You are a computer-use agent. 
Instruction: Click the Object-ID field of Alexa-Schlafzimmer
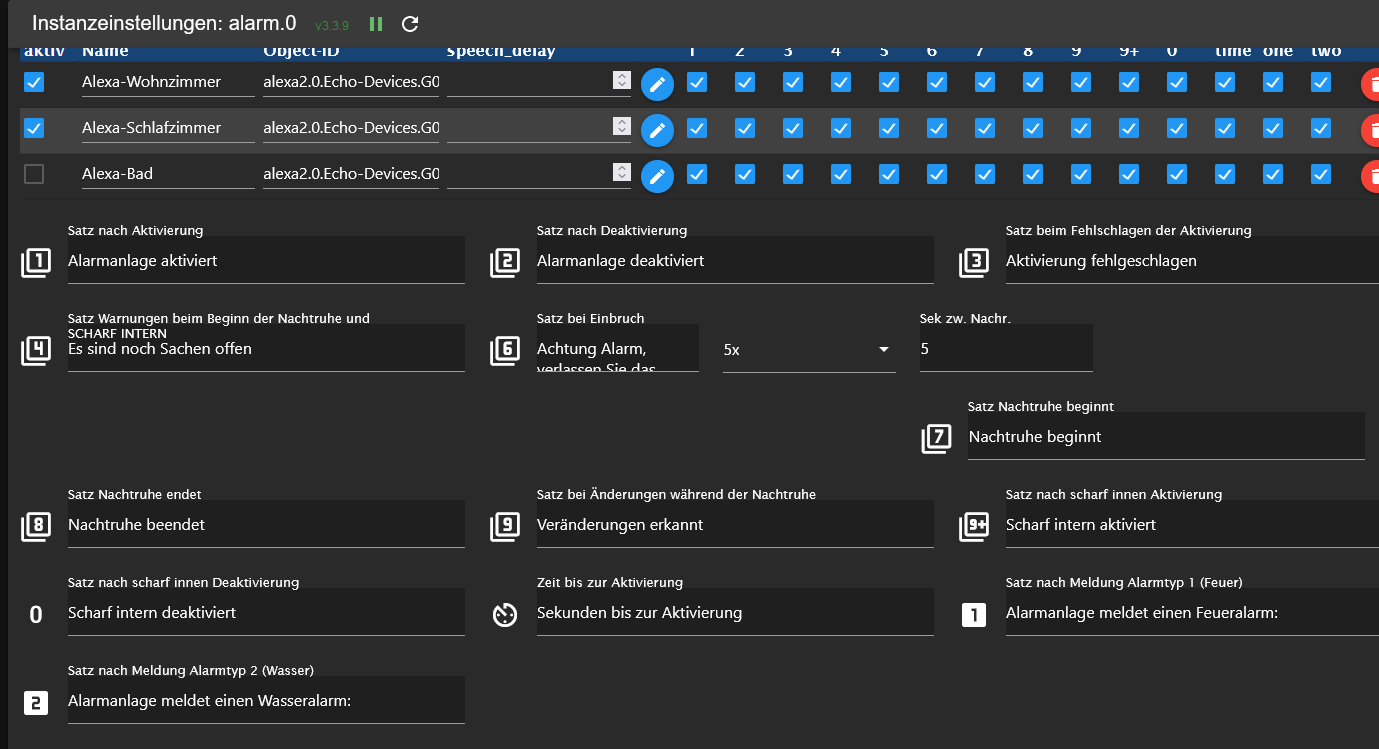(x=351, y=128)
